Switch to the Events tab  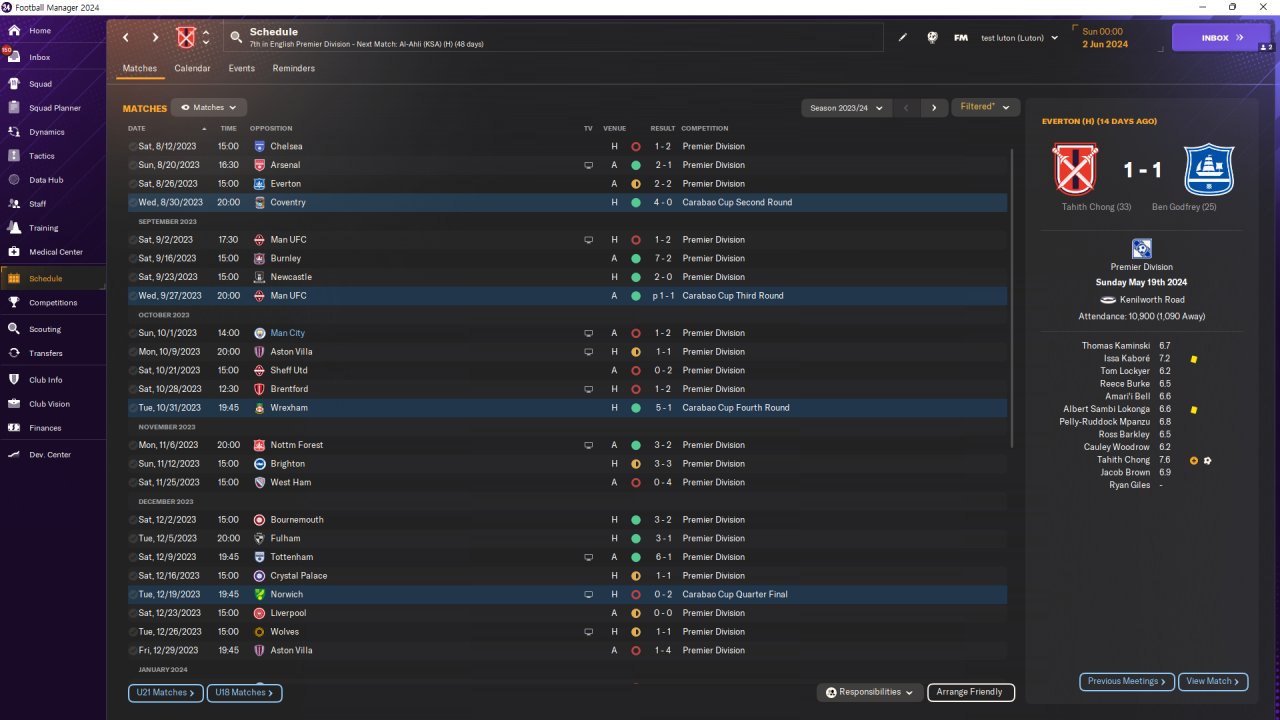[242, 68]
